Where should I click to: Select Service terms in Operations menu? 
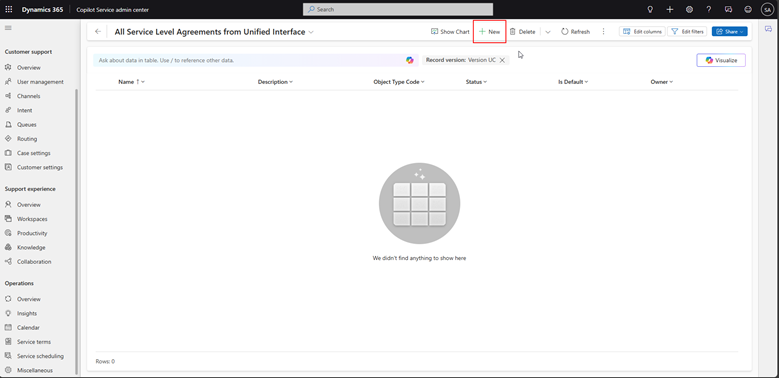tap(34, 342)
